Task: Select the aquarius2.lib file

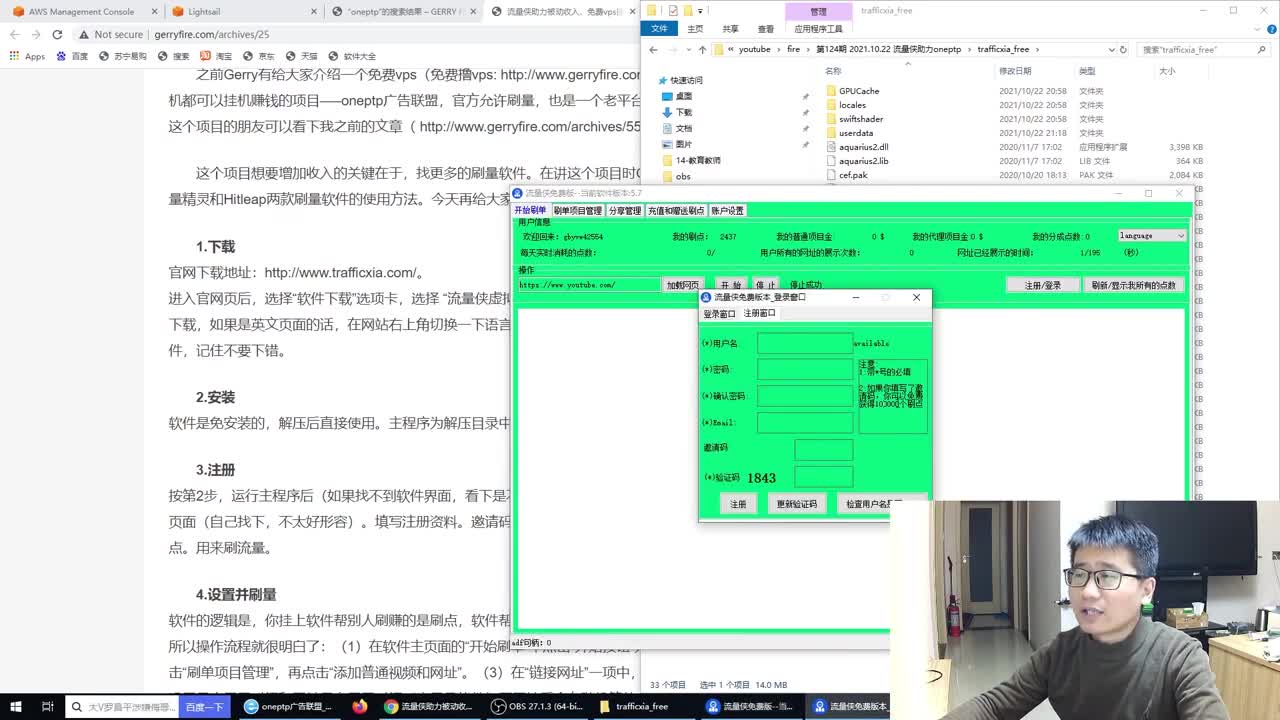Action: point(864,161)
